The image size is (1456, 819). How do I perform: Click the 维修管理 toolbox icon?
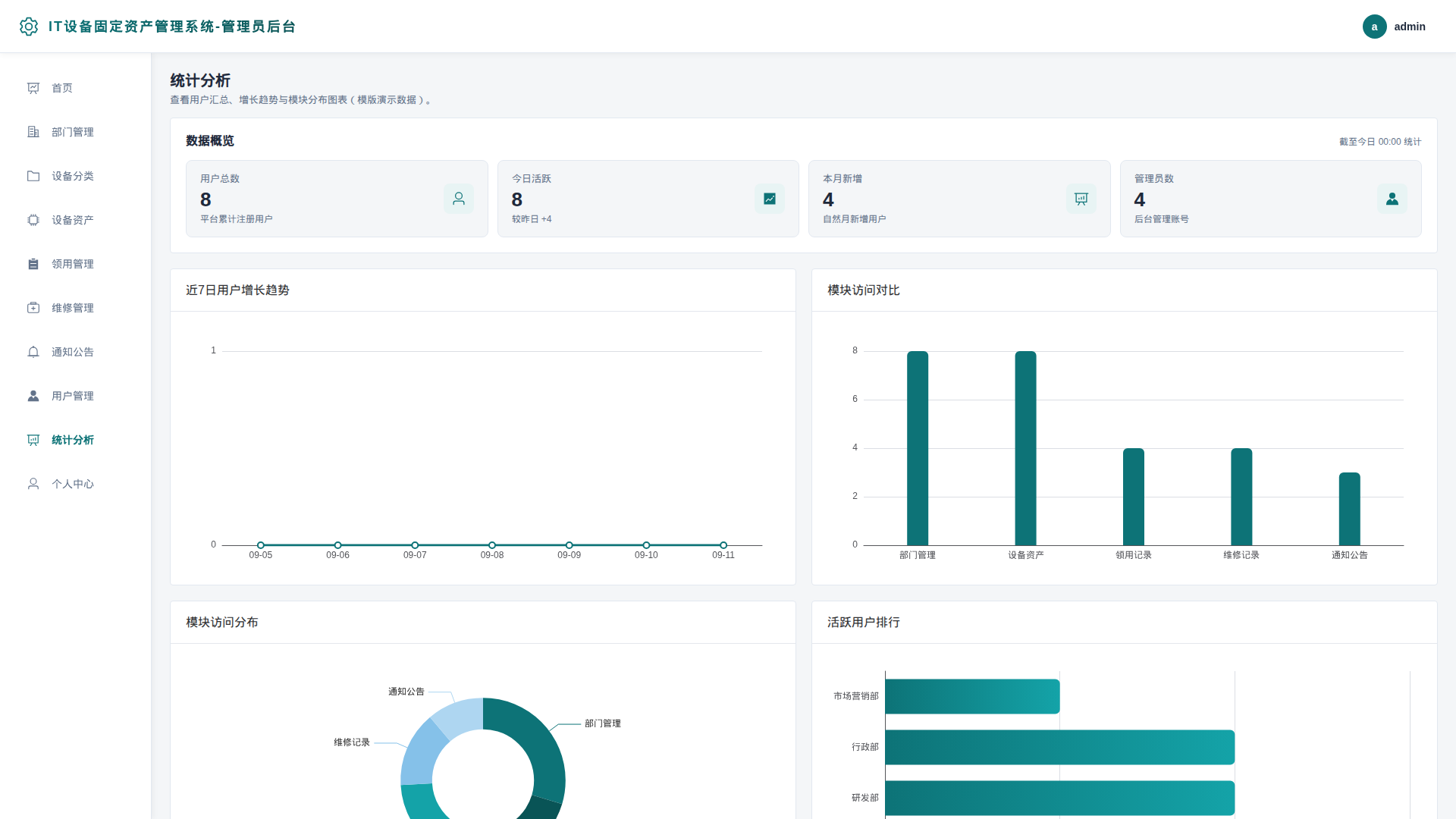(x=33, y=308)
